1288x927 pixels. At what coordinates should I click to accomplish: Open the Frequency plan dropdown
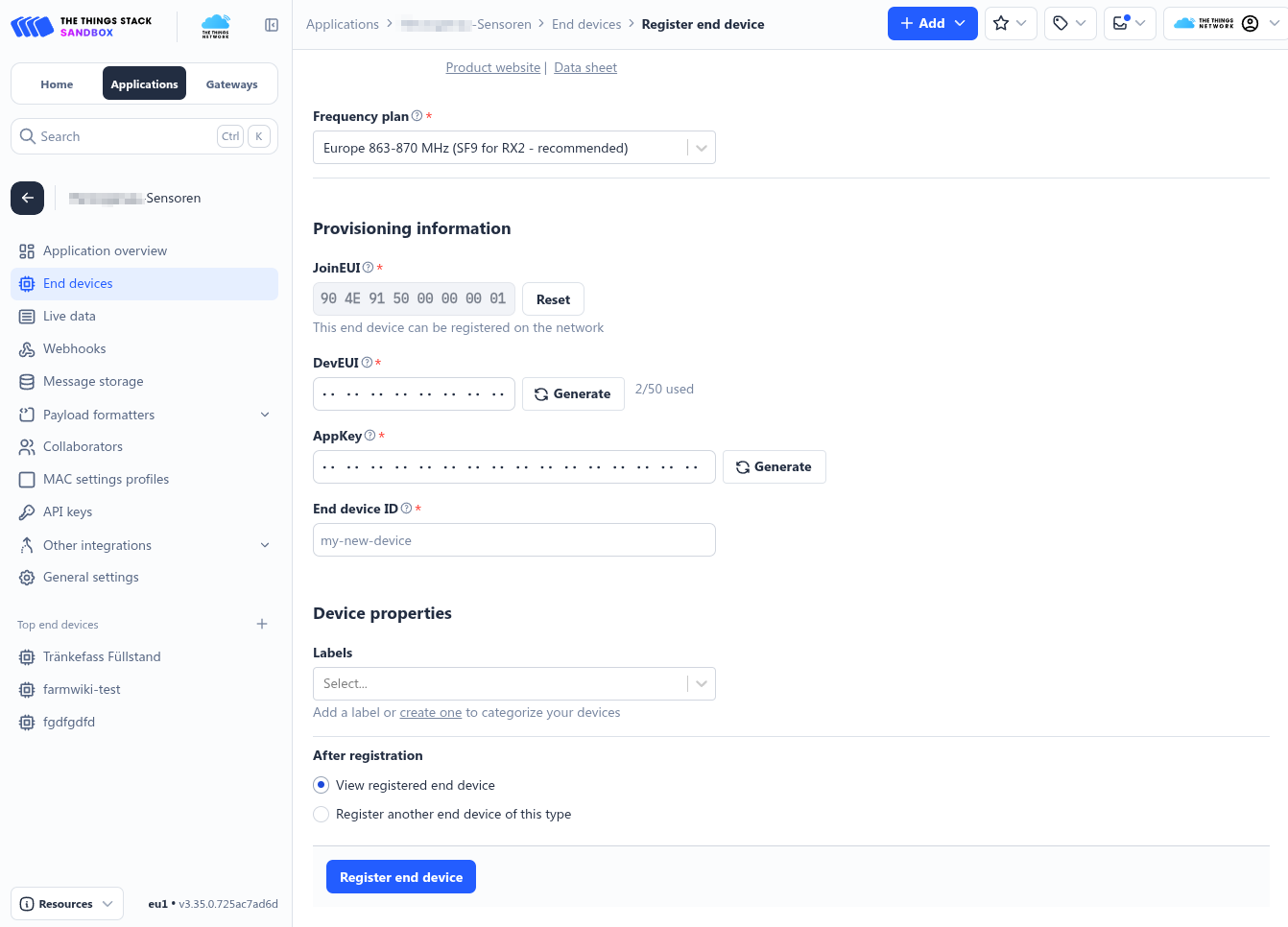click(x=513, y=148)
